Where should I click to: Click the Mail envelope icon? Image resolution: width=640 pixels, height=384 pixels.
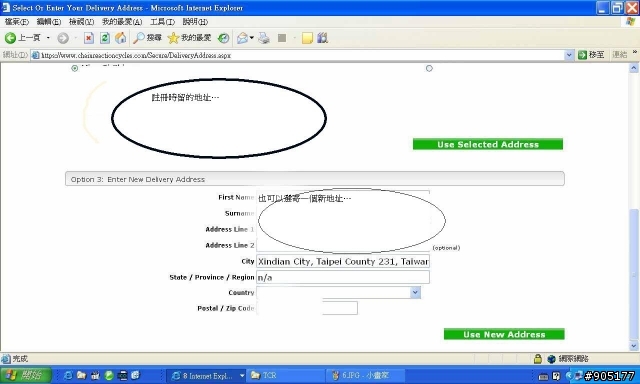coord(242,38)
